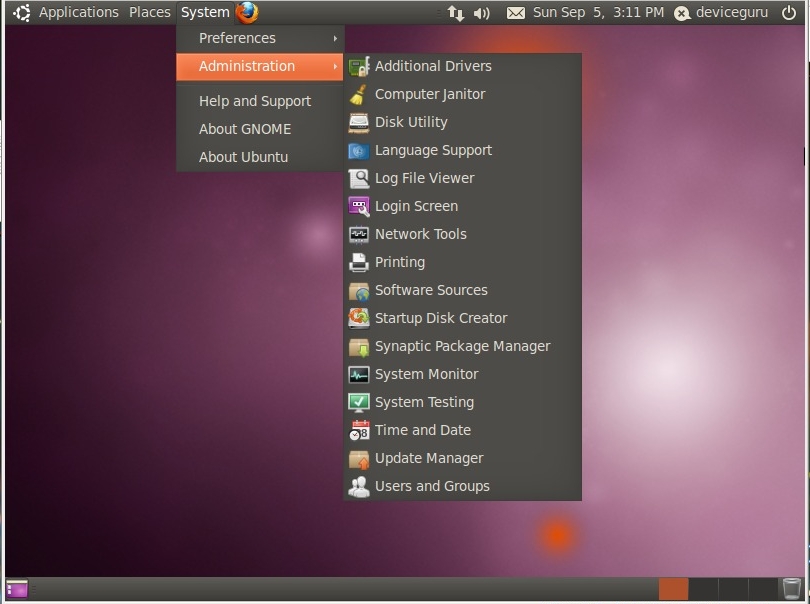Open About GNOME
This screenshot has height=604, width=810.
point(260,129)
